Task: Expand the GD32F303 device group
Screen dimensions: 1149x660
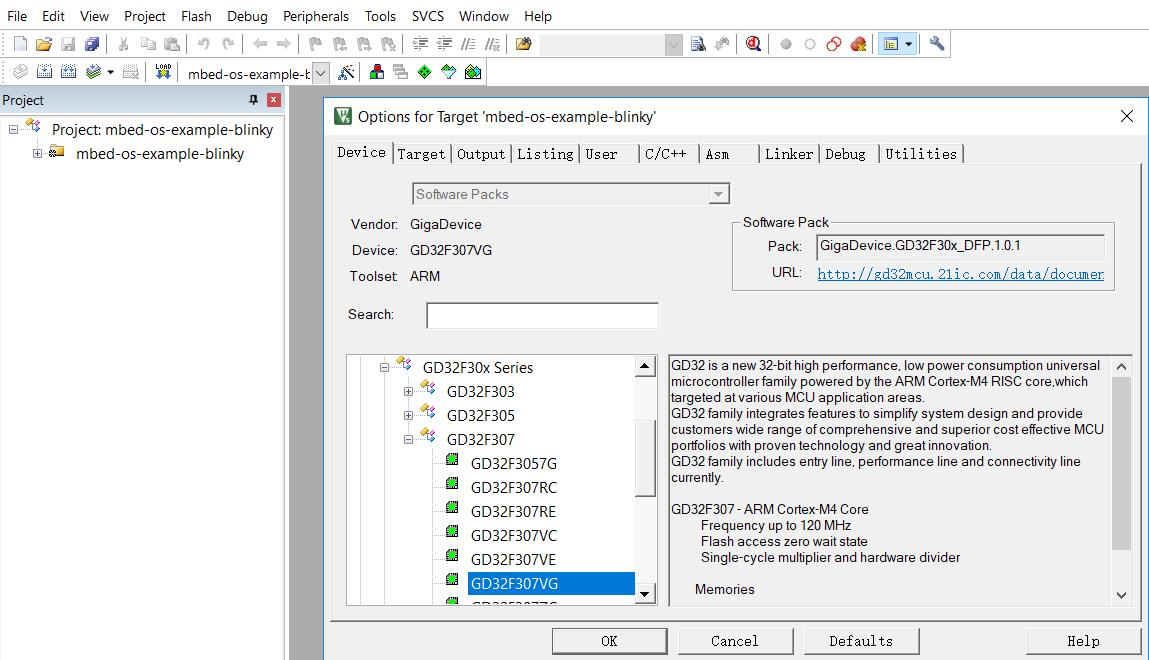Action: pos(408,391)
